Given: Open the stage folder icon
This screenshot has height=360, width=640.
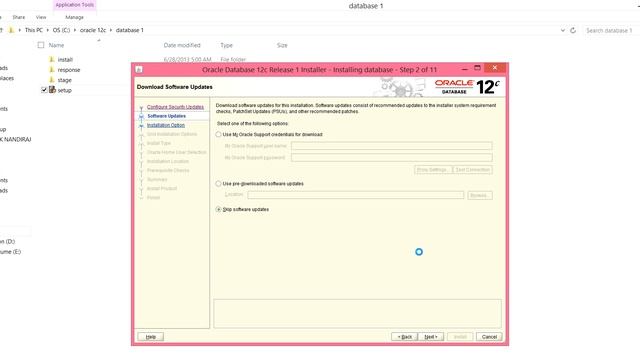Looking at the screenshot, I should 52,80.
